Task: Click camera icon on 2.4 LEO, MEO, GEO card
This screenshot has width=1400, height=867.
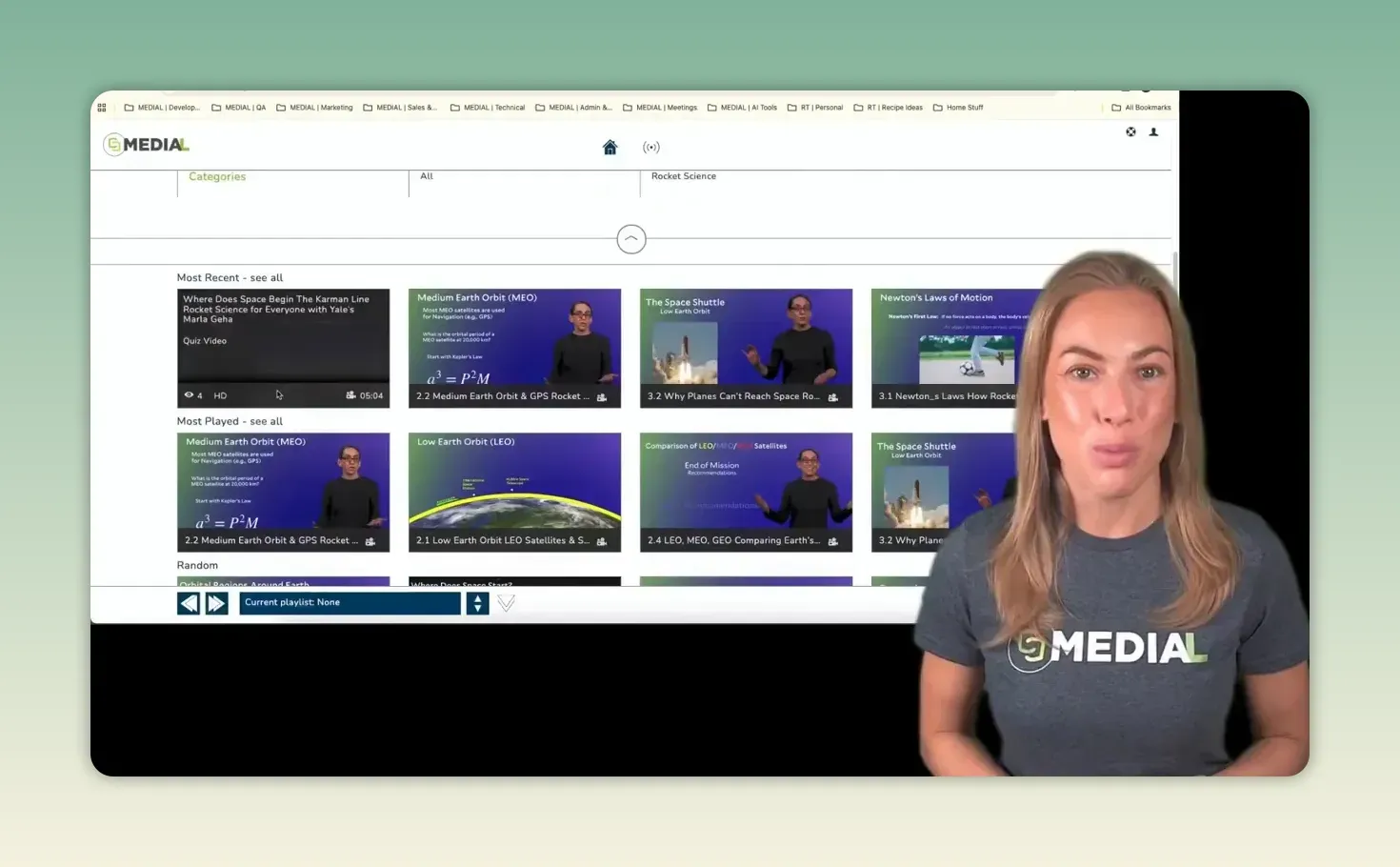Action: tap(833, 541)
